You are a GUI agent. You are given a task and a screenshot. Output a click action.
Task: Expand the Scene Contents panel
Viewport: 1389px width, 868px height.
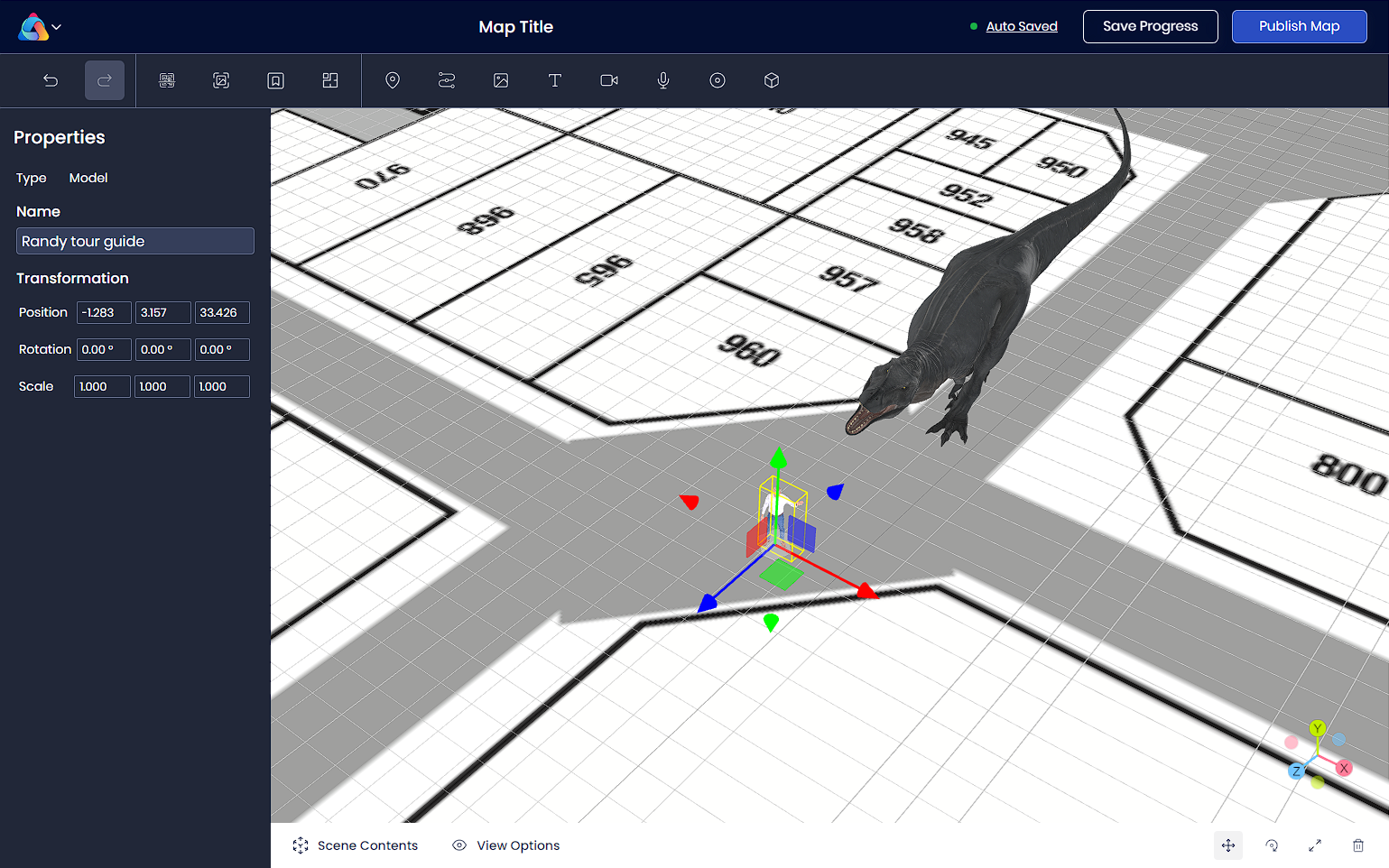356,845
